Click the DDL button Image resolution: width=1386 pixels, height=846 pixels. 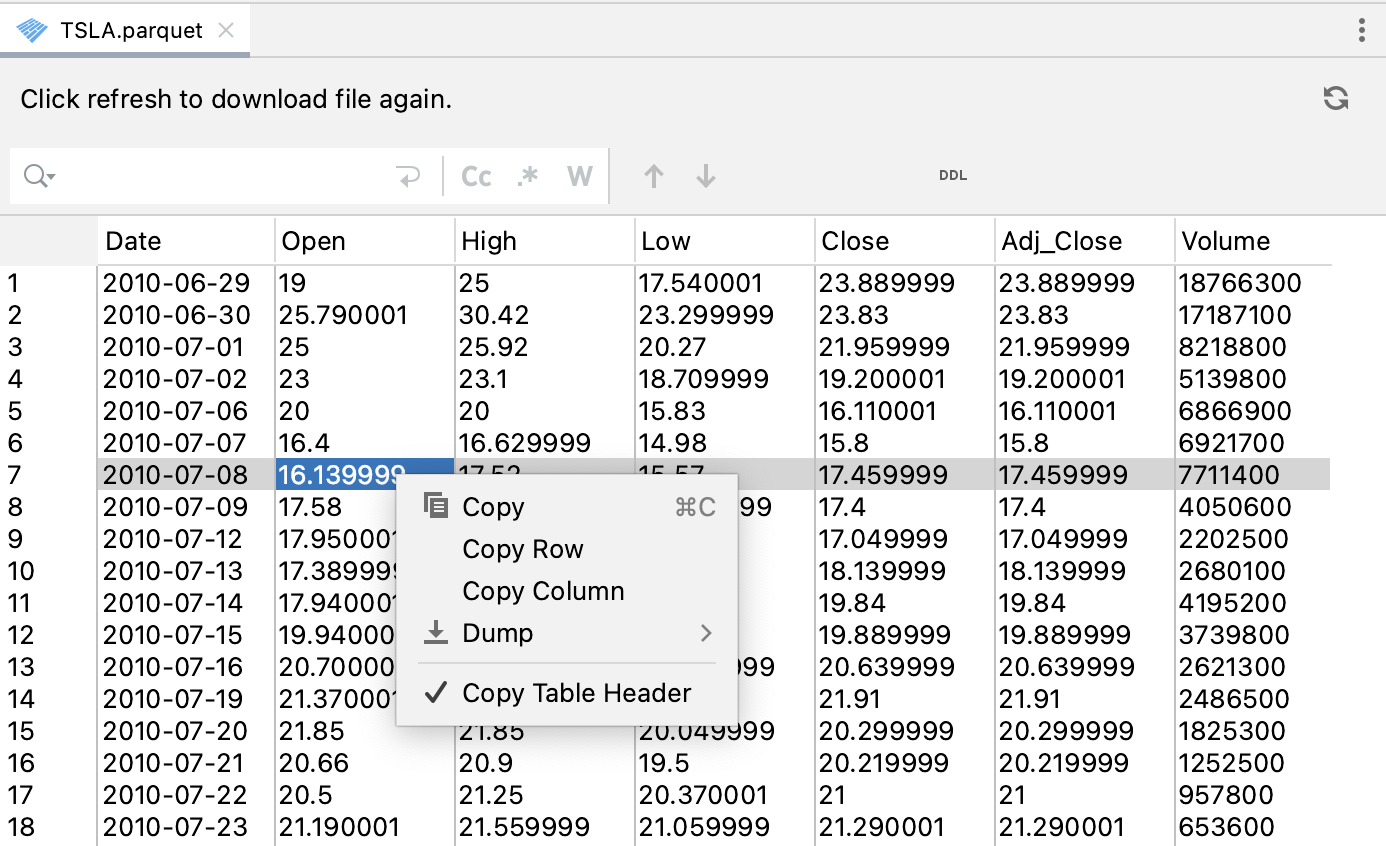[953, 175]
